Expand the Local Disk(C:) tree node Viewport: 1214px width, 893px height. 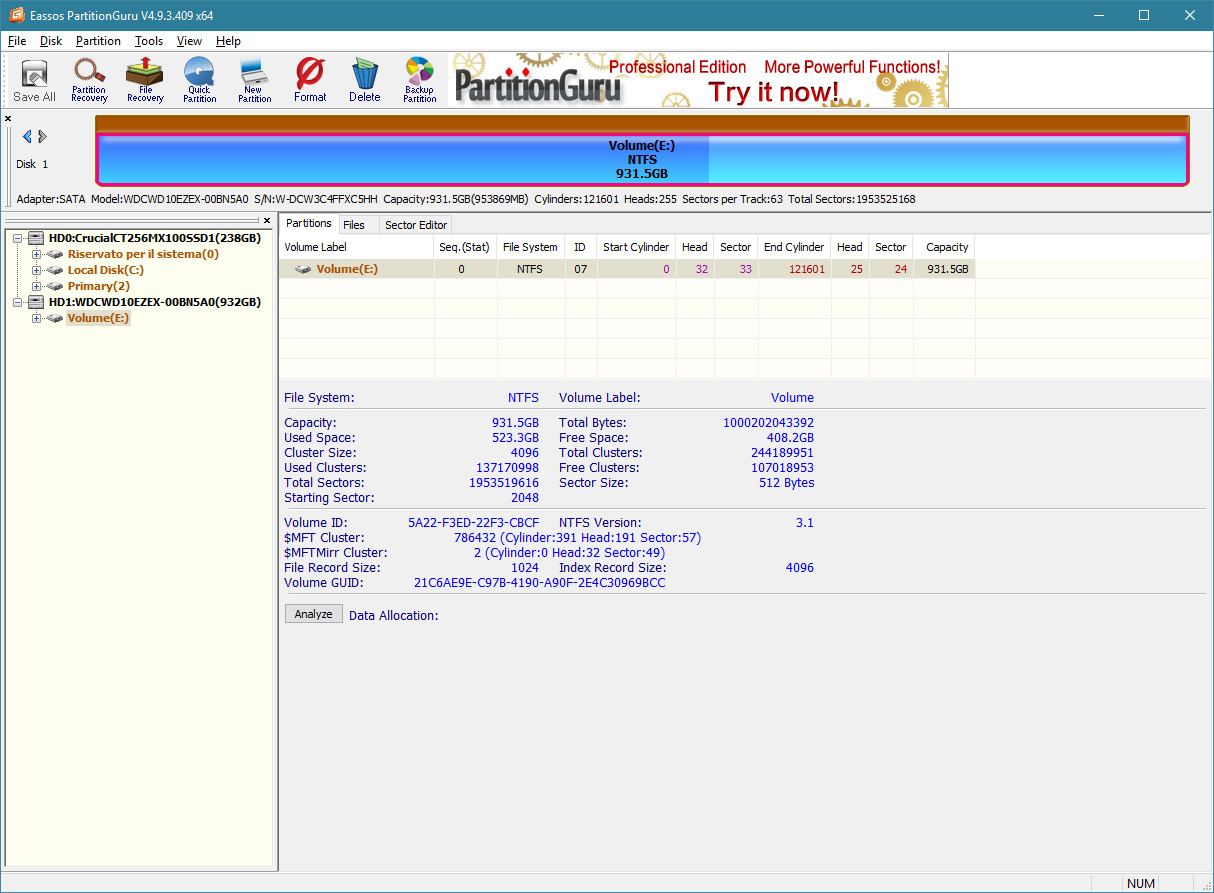[x=36, y=270]
